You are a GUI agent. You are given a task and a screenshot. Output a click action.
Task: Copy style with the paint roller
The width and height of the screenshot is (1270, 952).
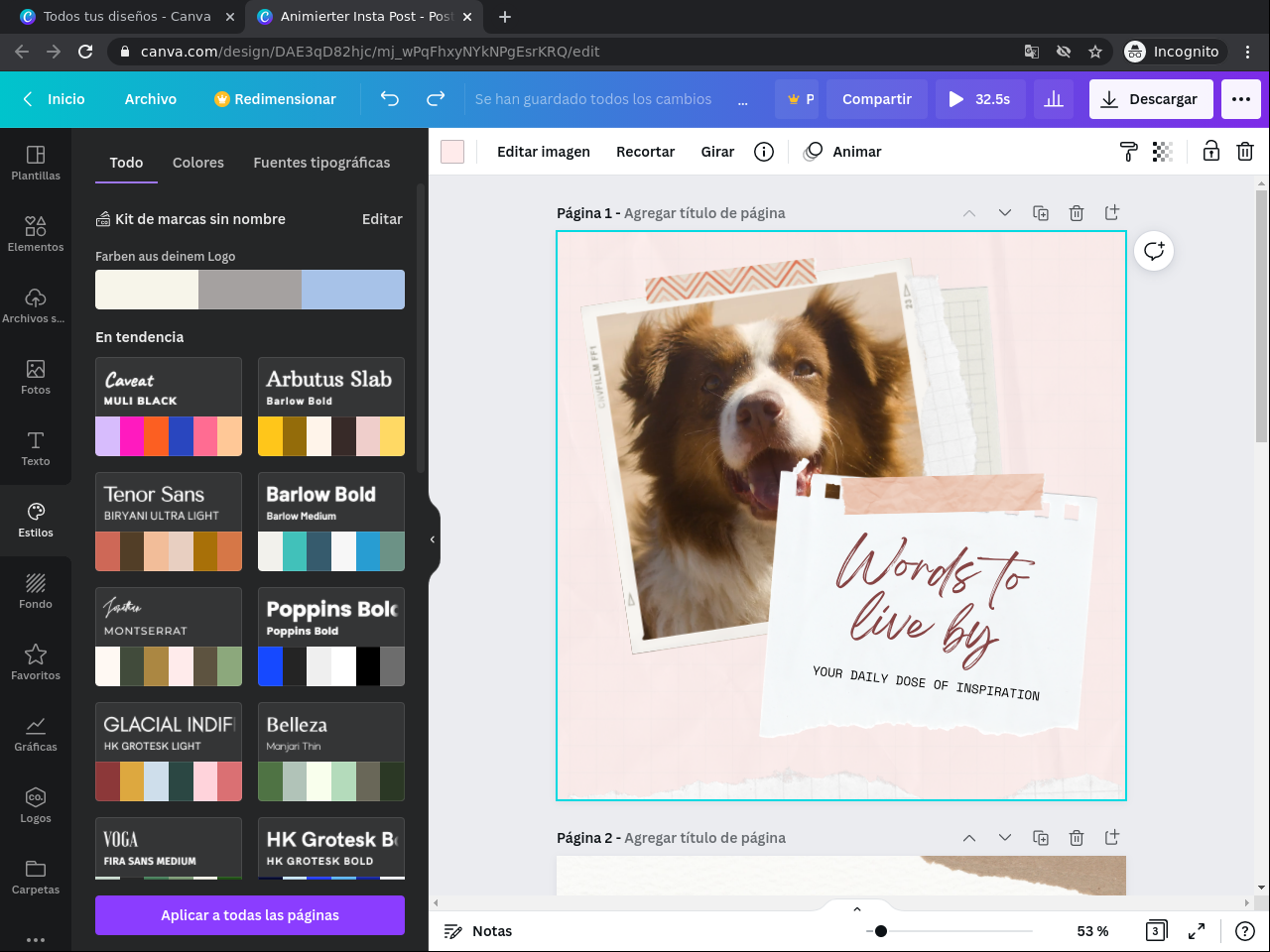(1128, 152)
